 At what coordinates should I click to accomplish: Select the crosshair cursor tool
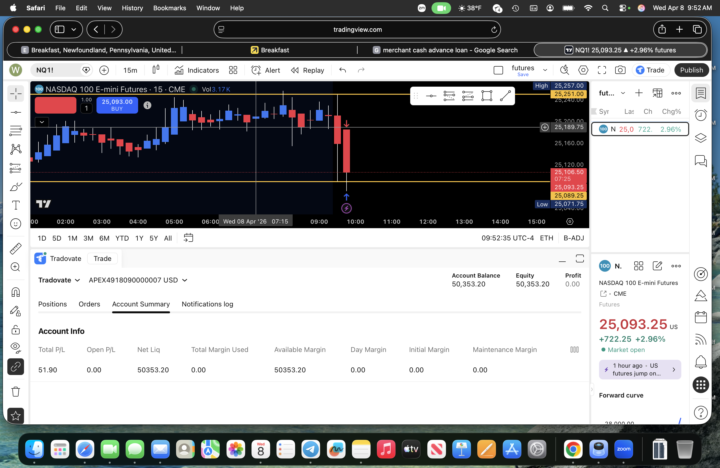(16, 93)
